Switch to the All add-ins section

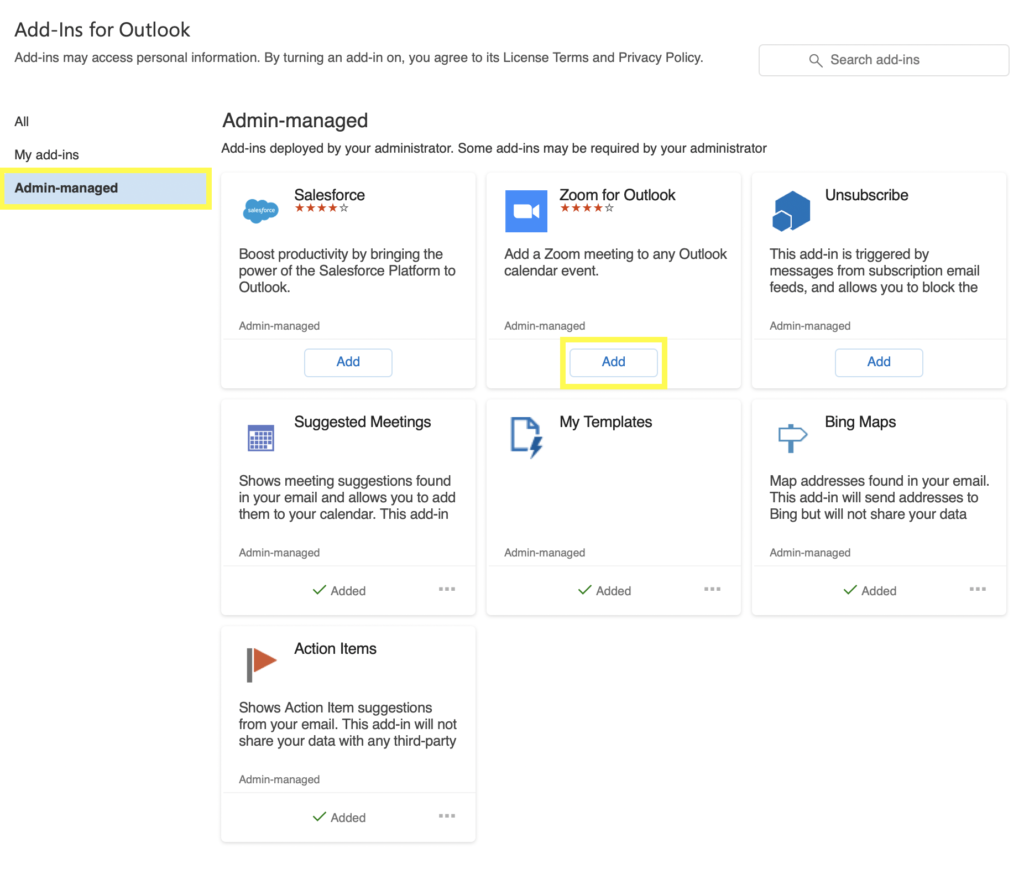21,121
